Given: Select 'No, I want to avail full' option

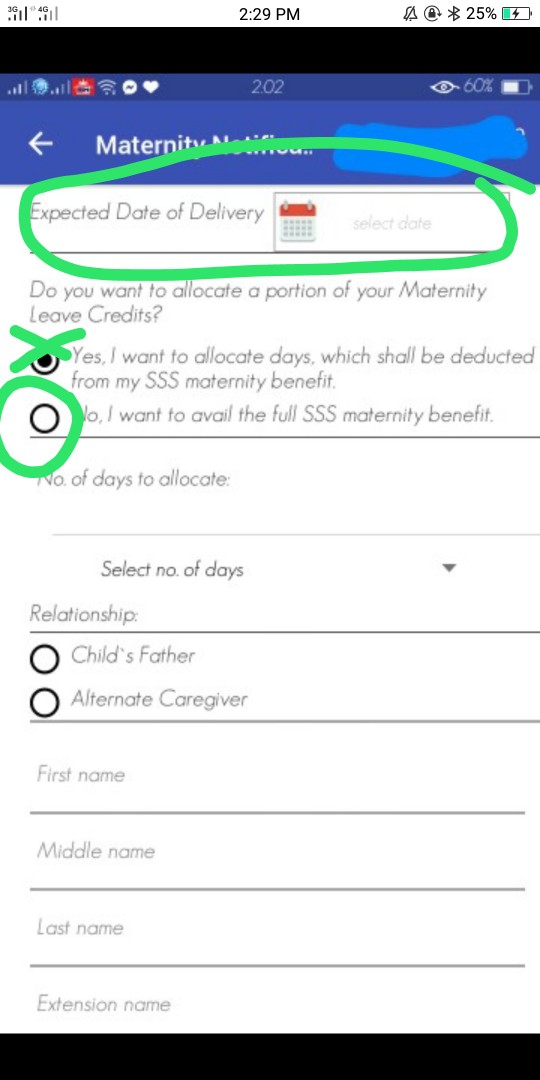Looking at the screenshot, I should [x=45, y=418].
